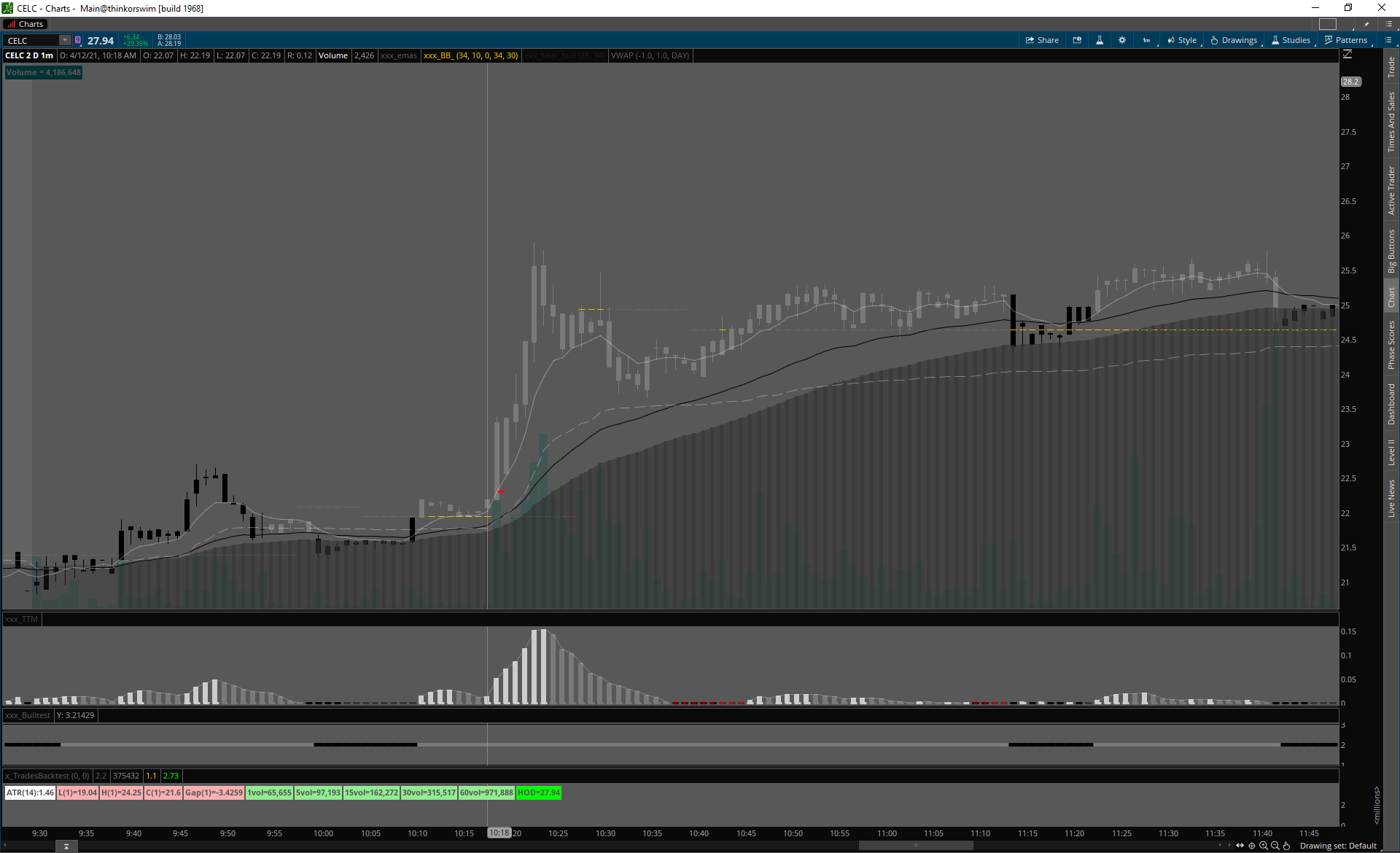Switch to the Active Trader side tab

(x=1391, y=190)
